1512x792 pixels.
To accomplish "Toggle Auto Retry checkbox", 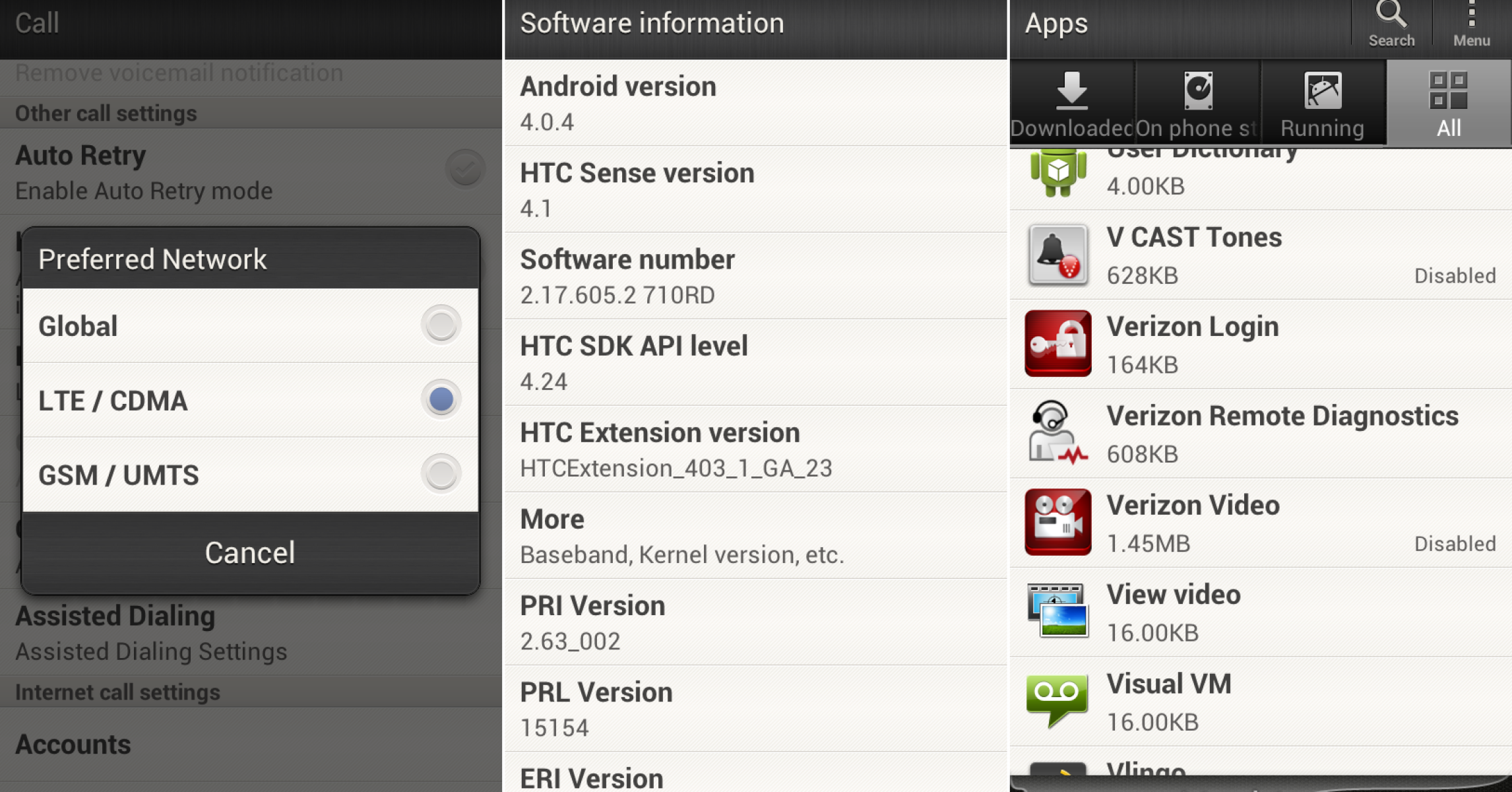I will [x=465, y=170].
